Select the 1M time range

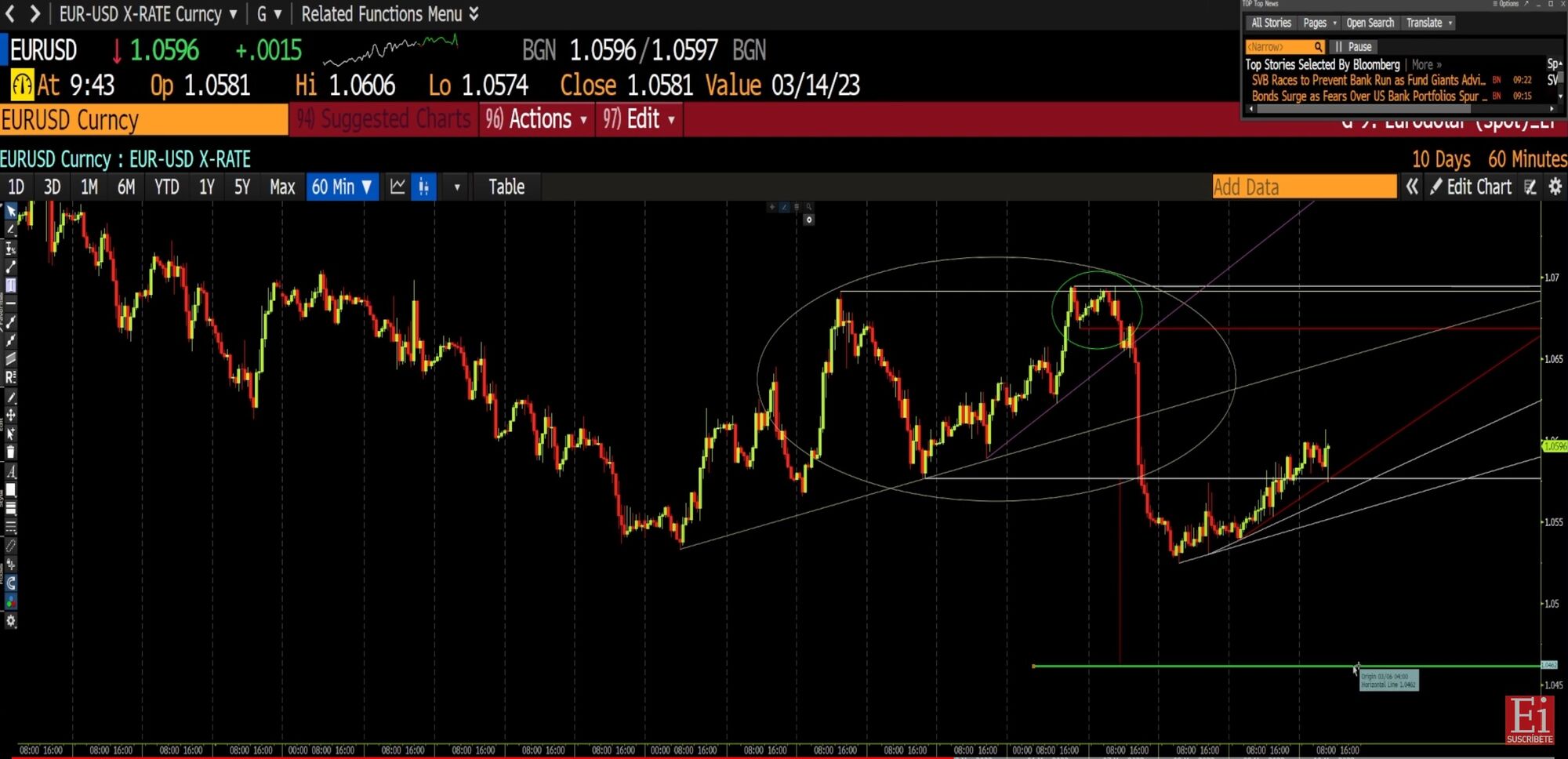coord(89,187)
